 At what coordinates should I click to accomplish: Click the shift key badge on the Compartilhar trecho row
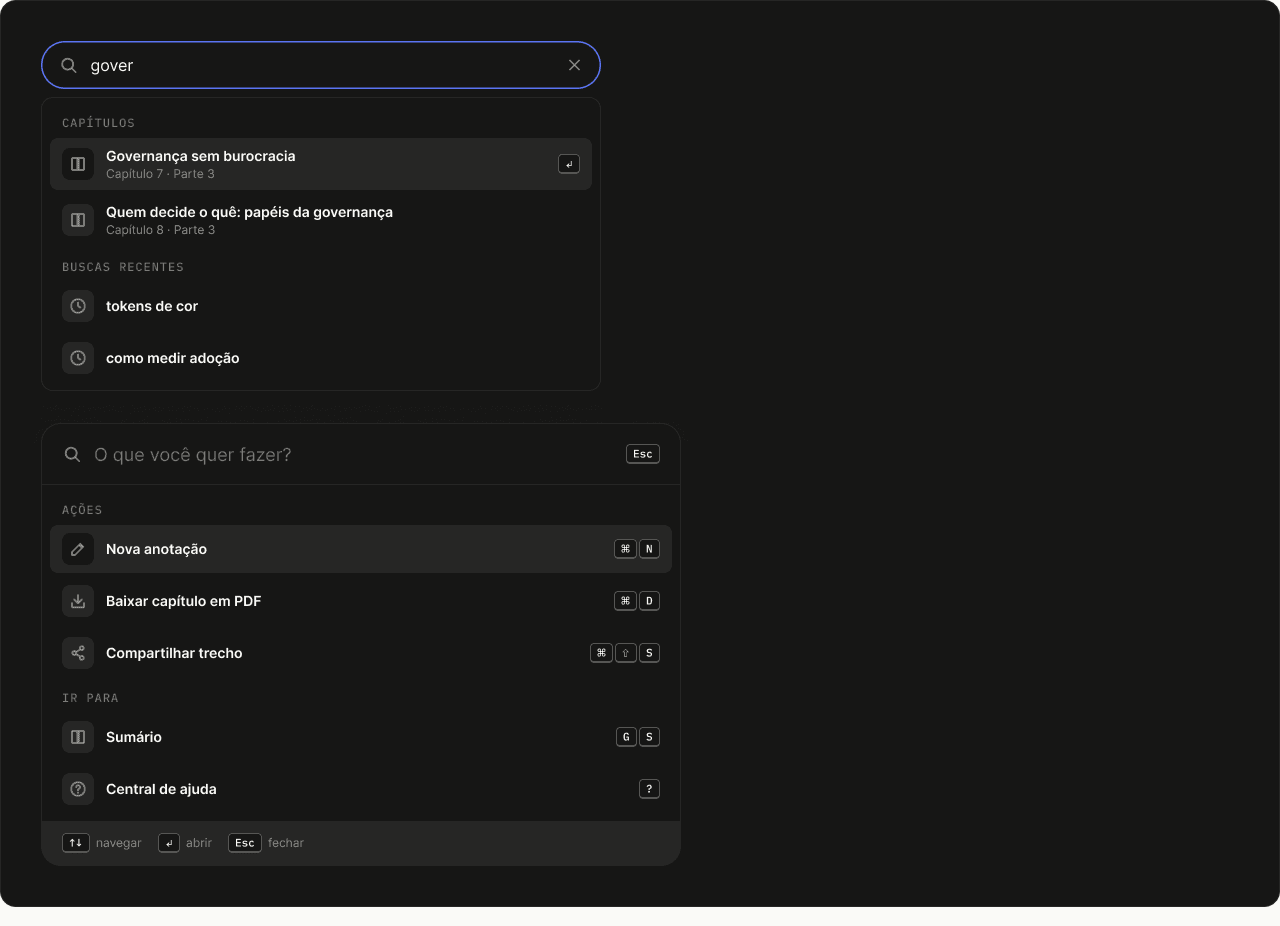[626, 653]
